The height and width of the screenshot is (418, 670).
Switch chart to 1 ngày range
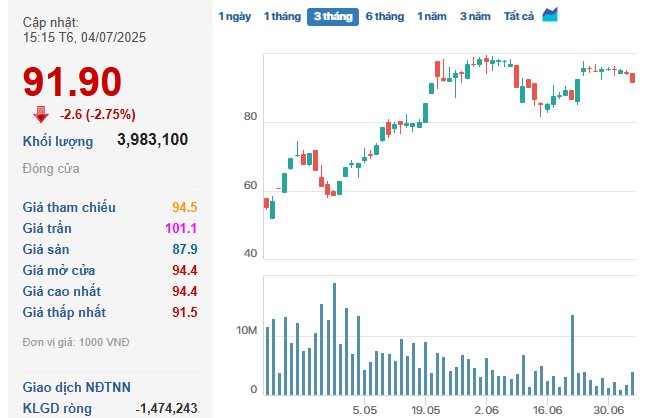click(x=234, y=17)
